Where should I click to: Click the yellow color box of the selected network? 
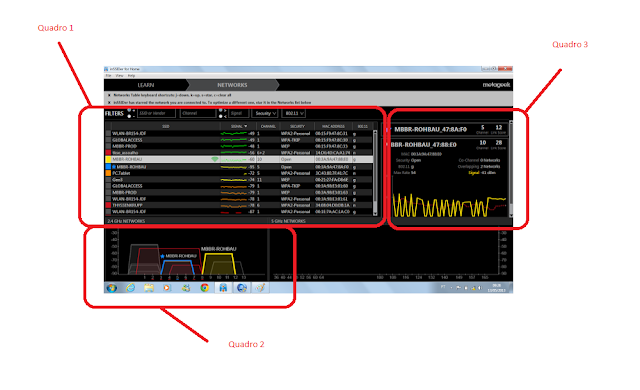(108, 159)
